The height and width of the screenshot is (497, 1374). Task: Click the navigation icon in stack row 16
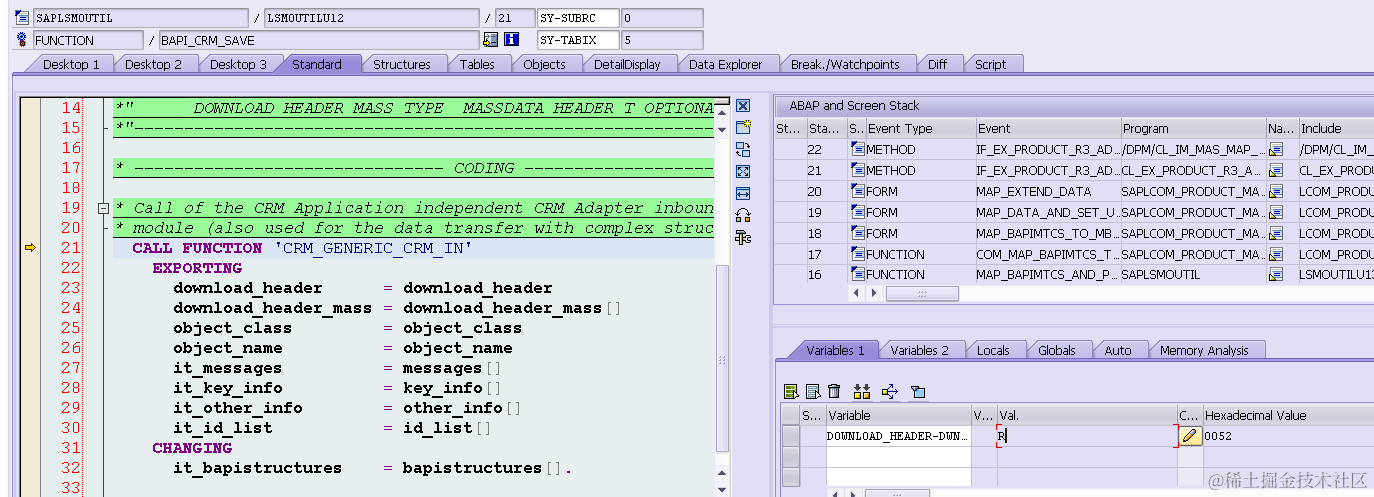click(x=1276, y=275)
